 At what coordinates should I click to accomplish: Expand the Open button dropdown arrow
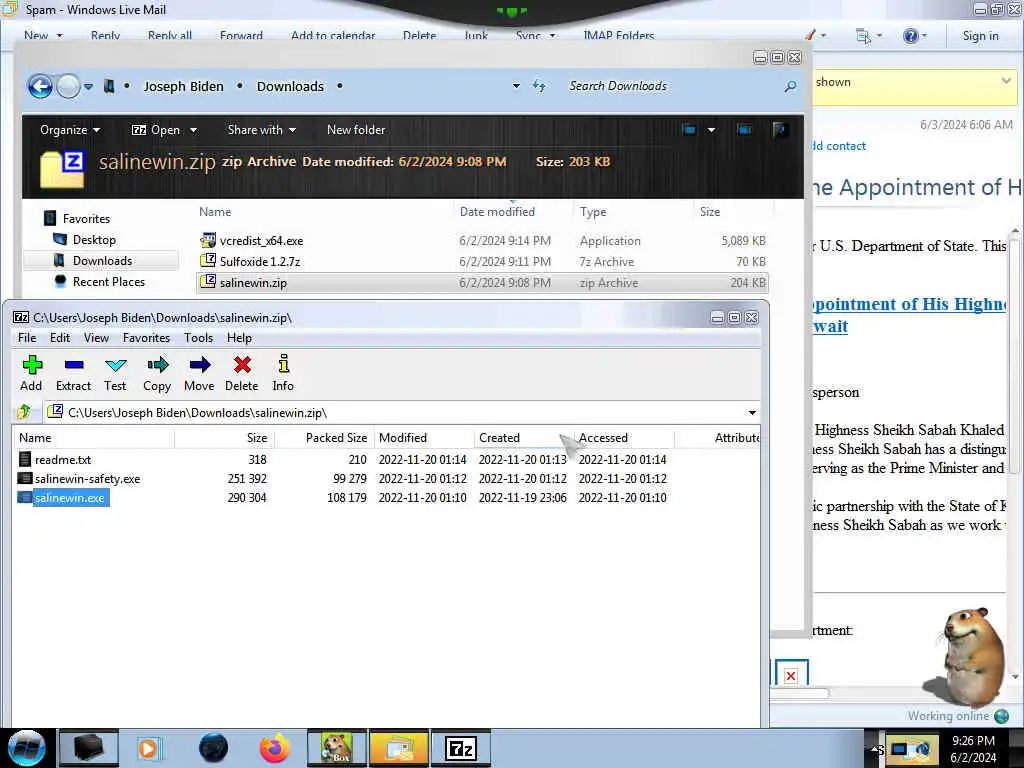pyautogui.click(x=193, y=131)
